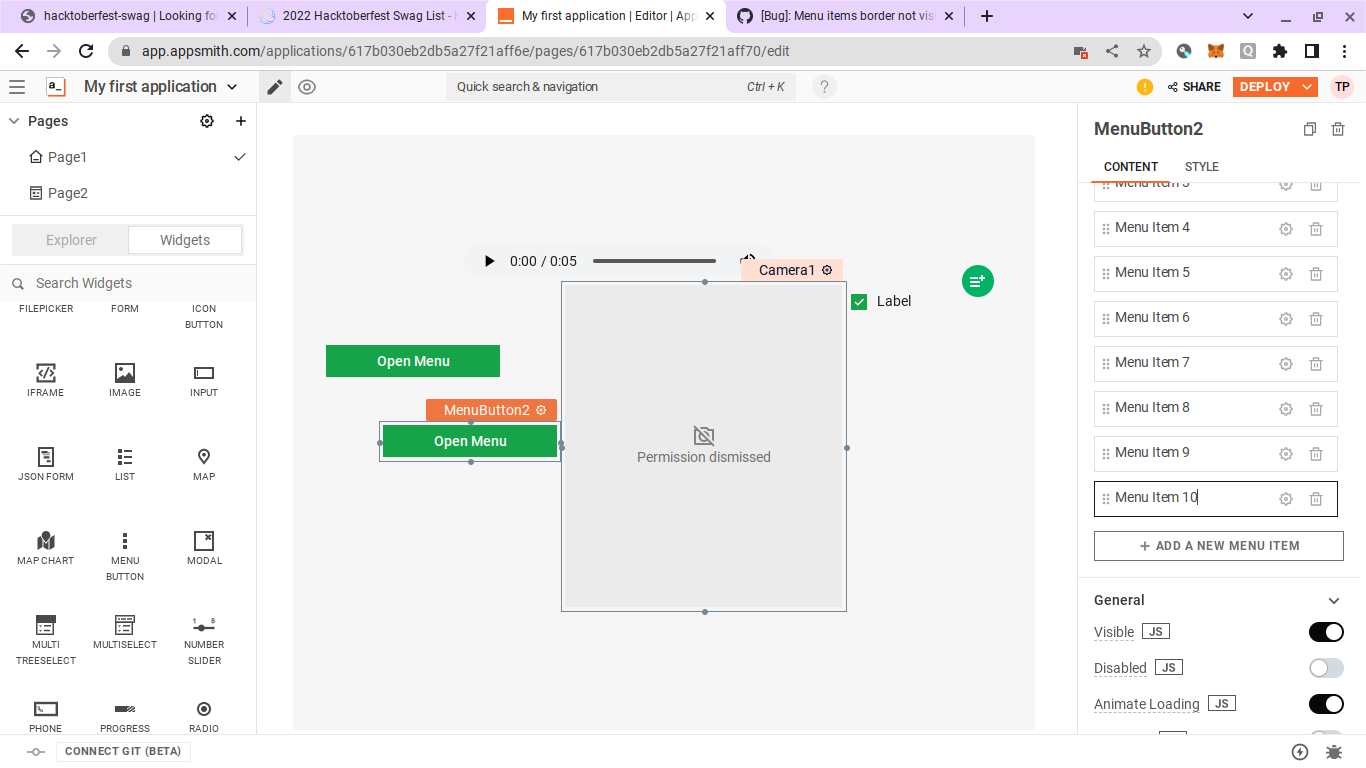Open the debugger bug icon
Screen dimensions: 1366x768
point(1334,752)
